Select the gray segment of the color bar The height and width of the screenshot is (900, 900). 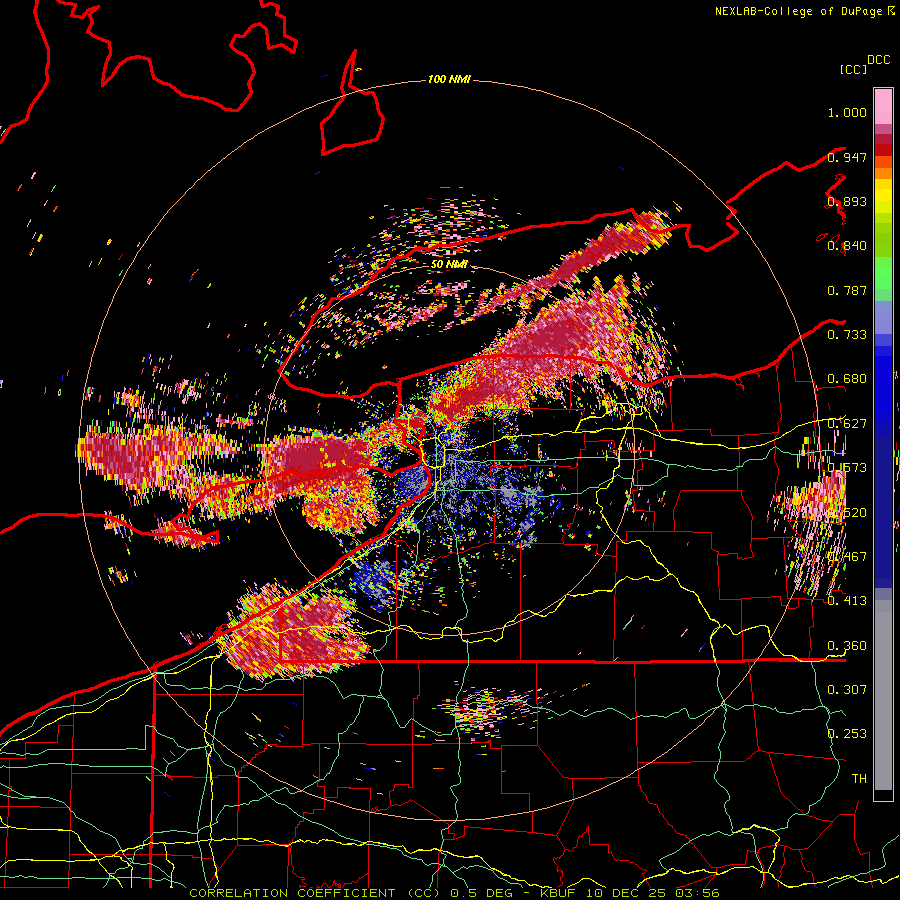(x=883, y=695)
